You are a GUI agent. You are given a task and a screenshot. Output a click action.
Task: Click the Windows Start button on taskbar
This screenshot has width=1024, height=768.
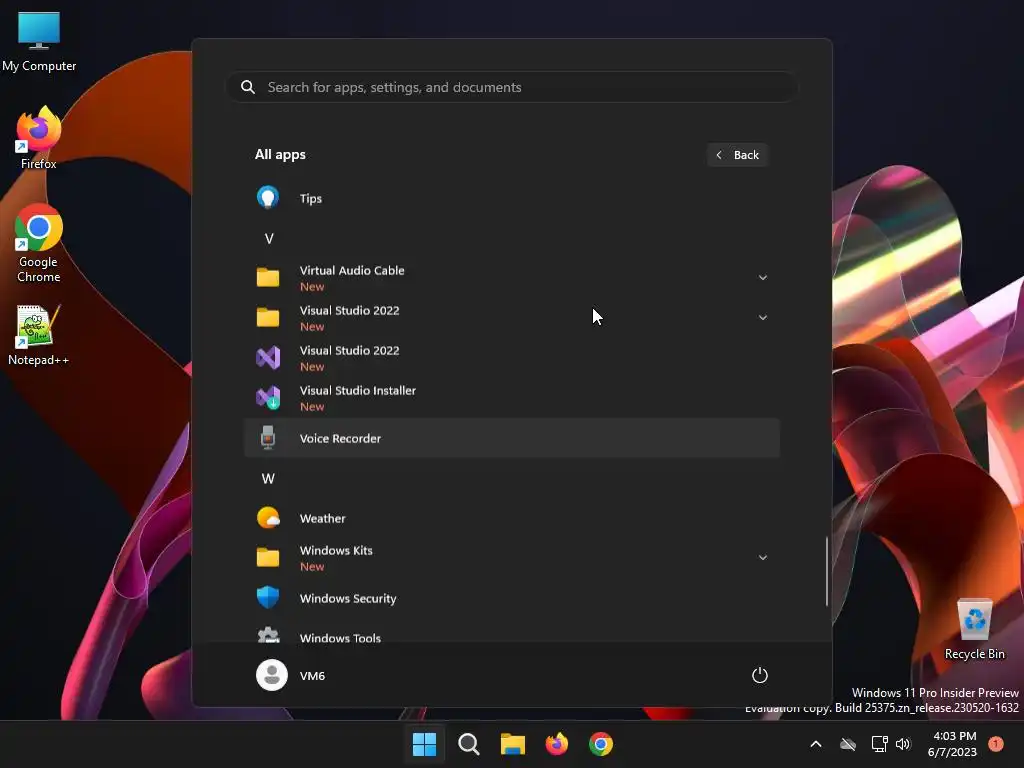coord(424,744)
